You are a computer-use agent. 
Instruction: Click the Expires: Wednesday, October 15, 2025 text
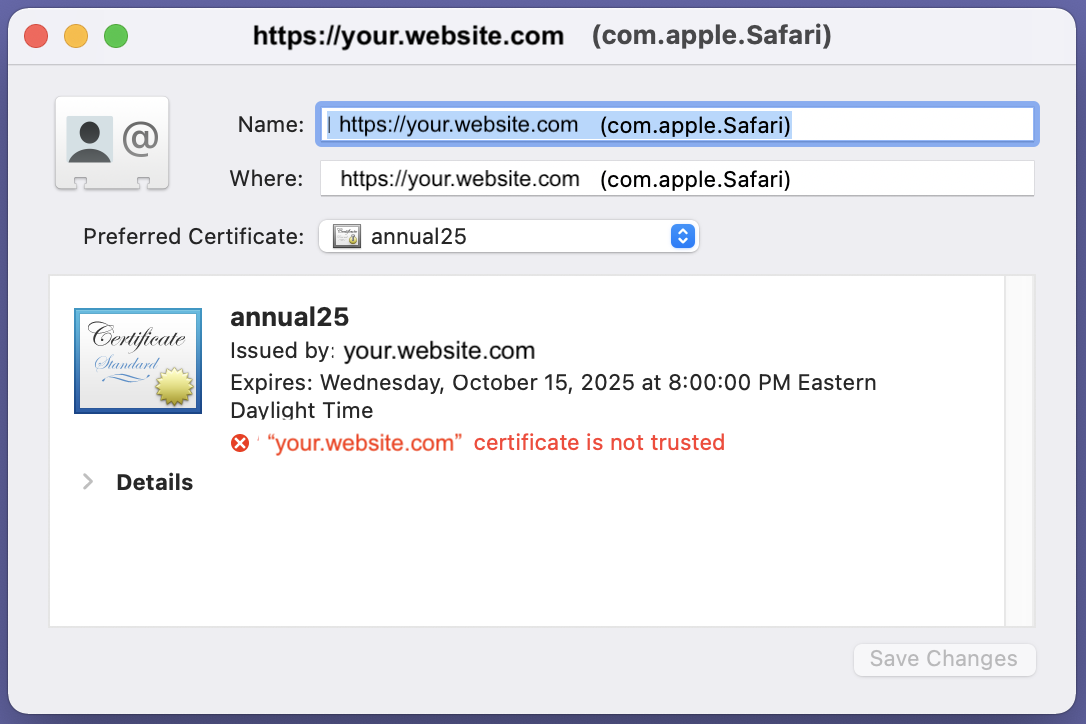coord(553,396)
